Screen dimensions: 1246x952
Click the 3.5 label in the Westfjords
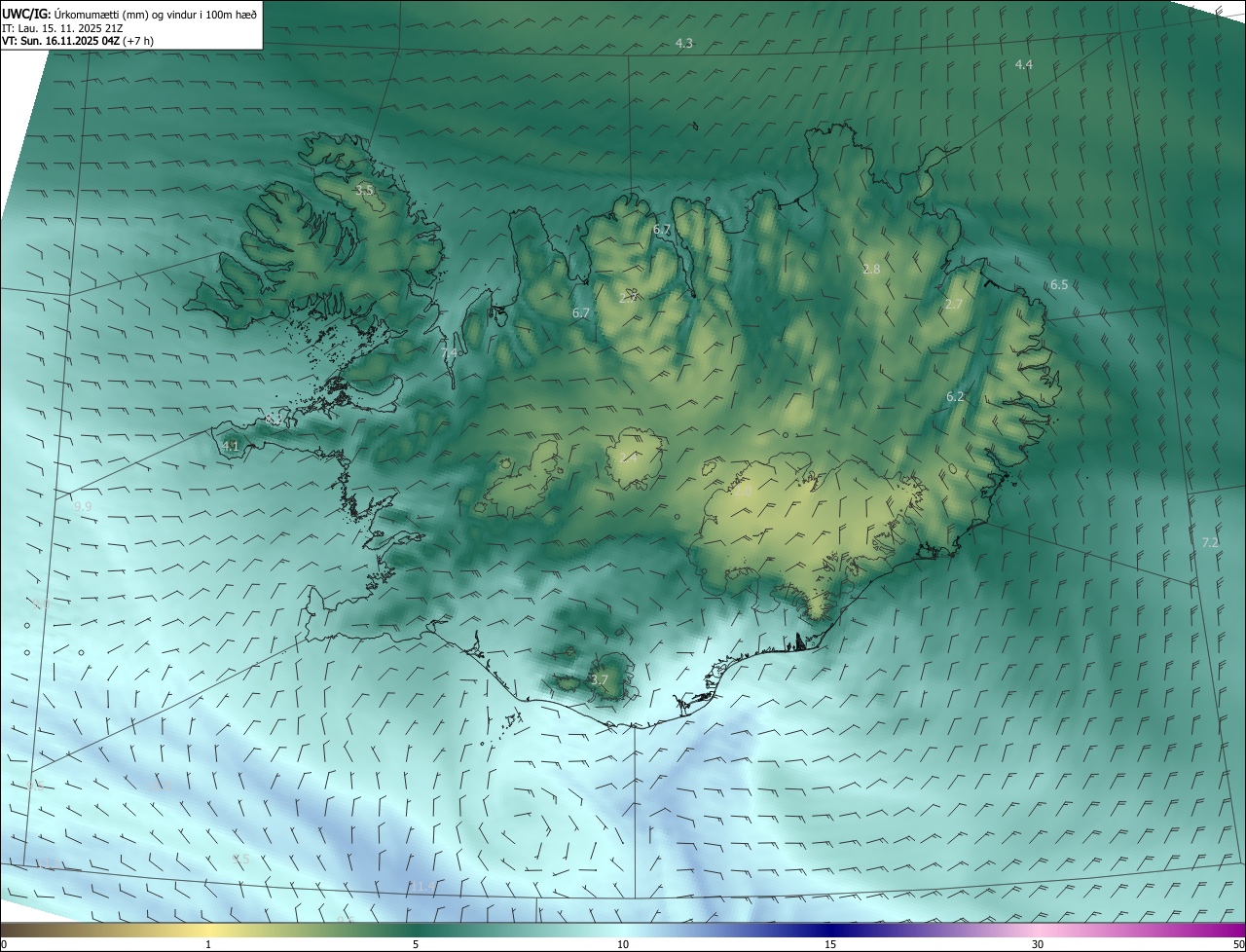(x=364, y=190)
